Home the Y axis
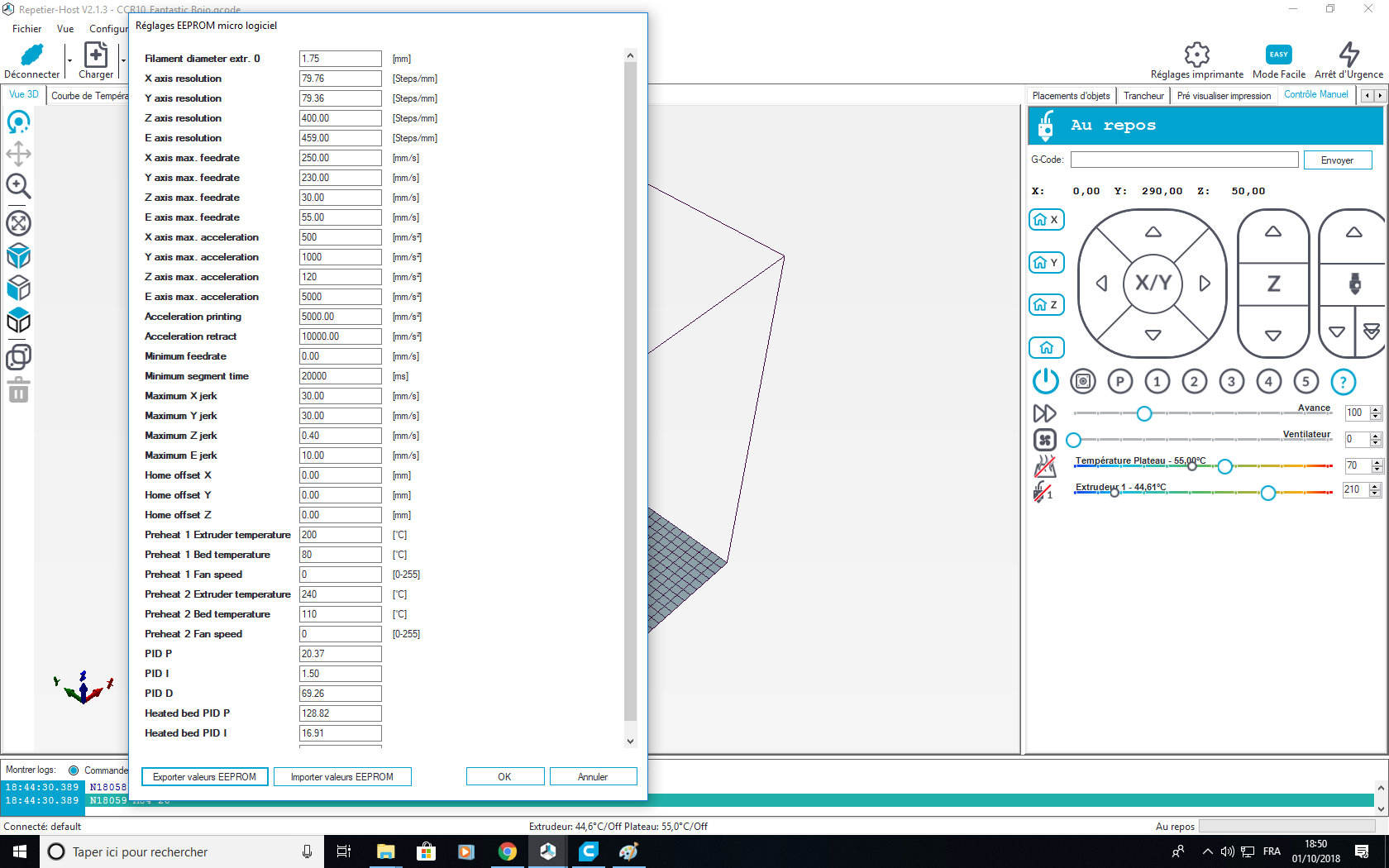The height and width of the screenshot is (868, 1389). [x=1046, y=263]
